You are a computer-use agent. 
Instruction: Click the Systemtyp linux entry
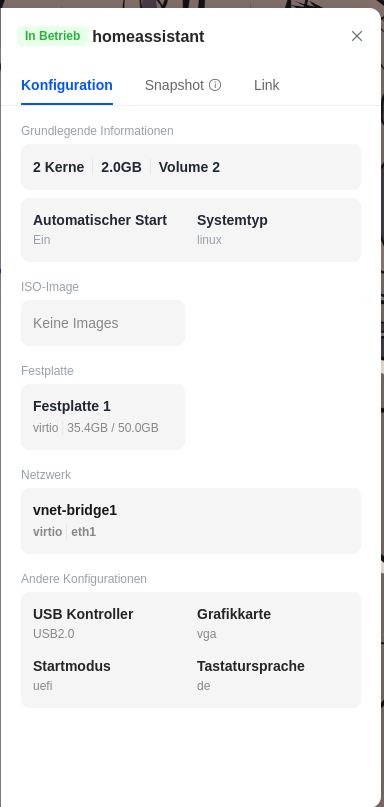[x=232, y=230]
